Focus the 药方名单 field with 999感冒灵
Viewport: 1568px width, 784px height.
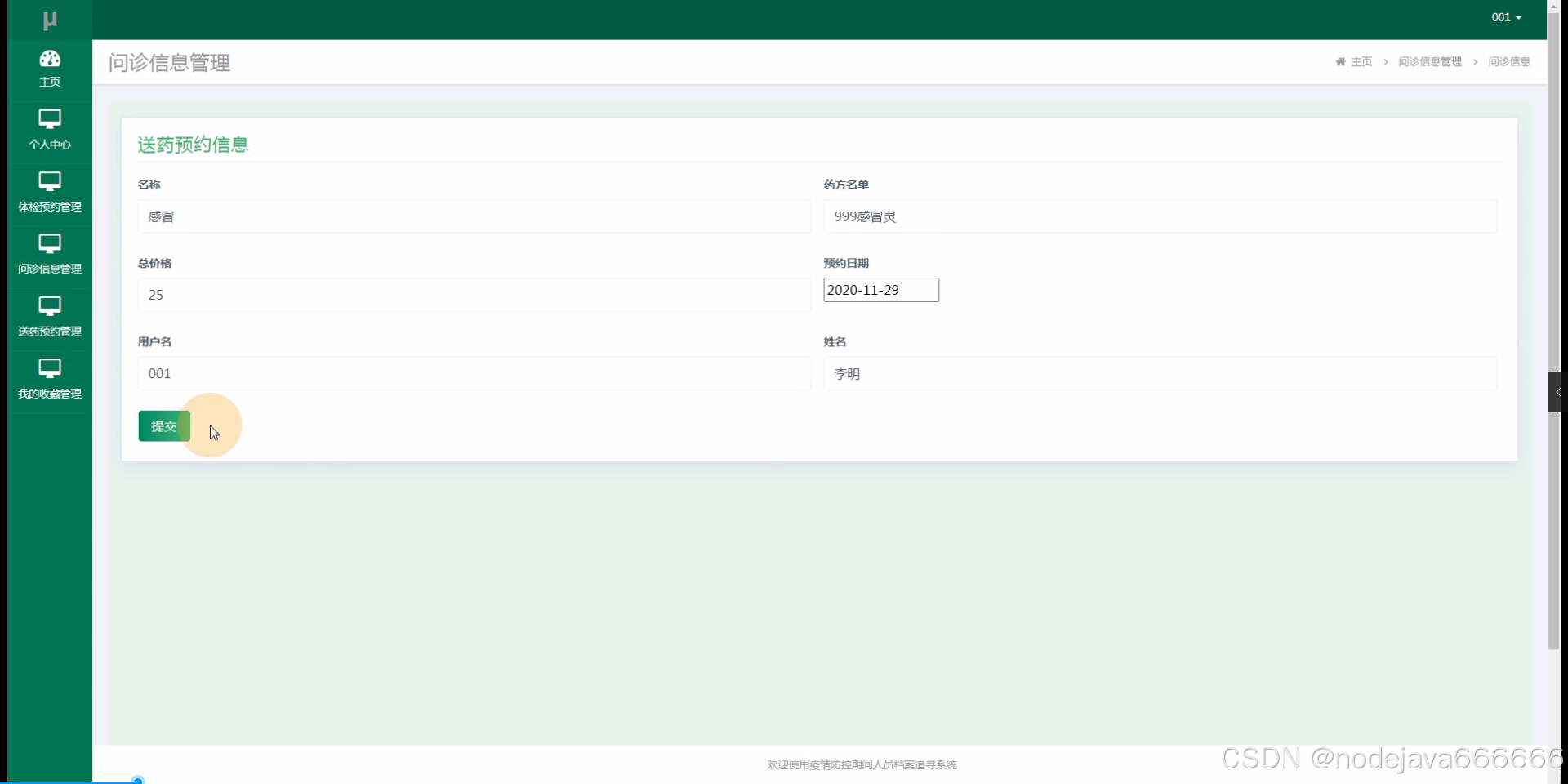tap(1160, 216)
